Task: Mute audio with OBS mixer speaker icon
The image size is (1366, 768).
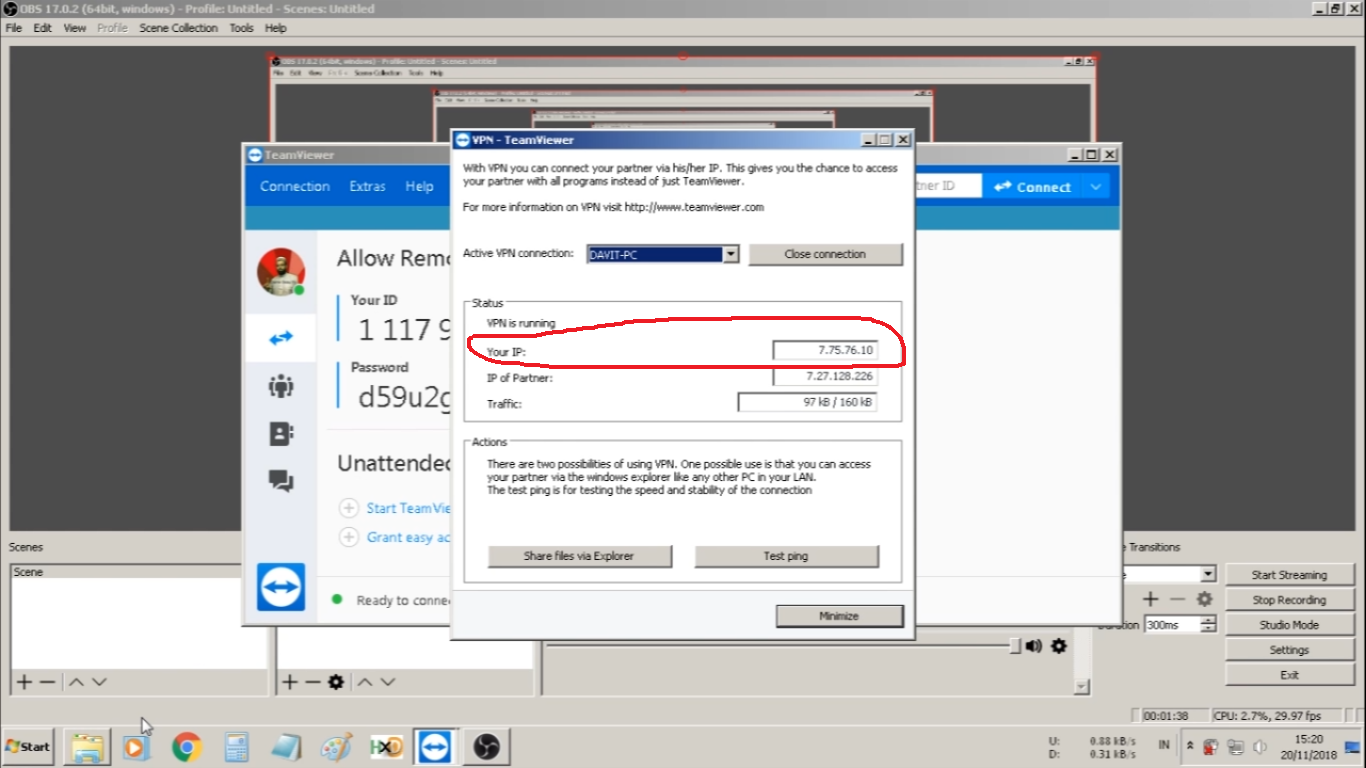Action: (x=1034, y=646)
